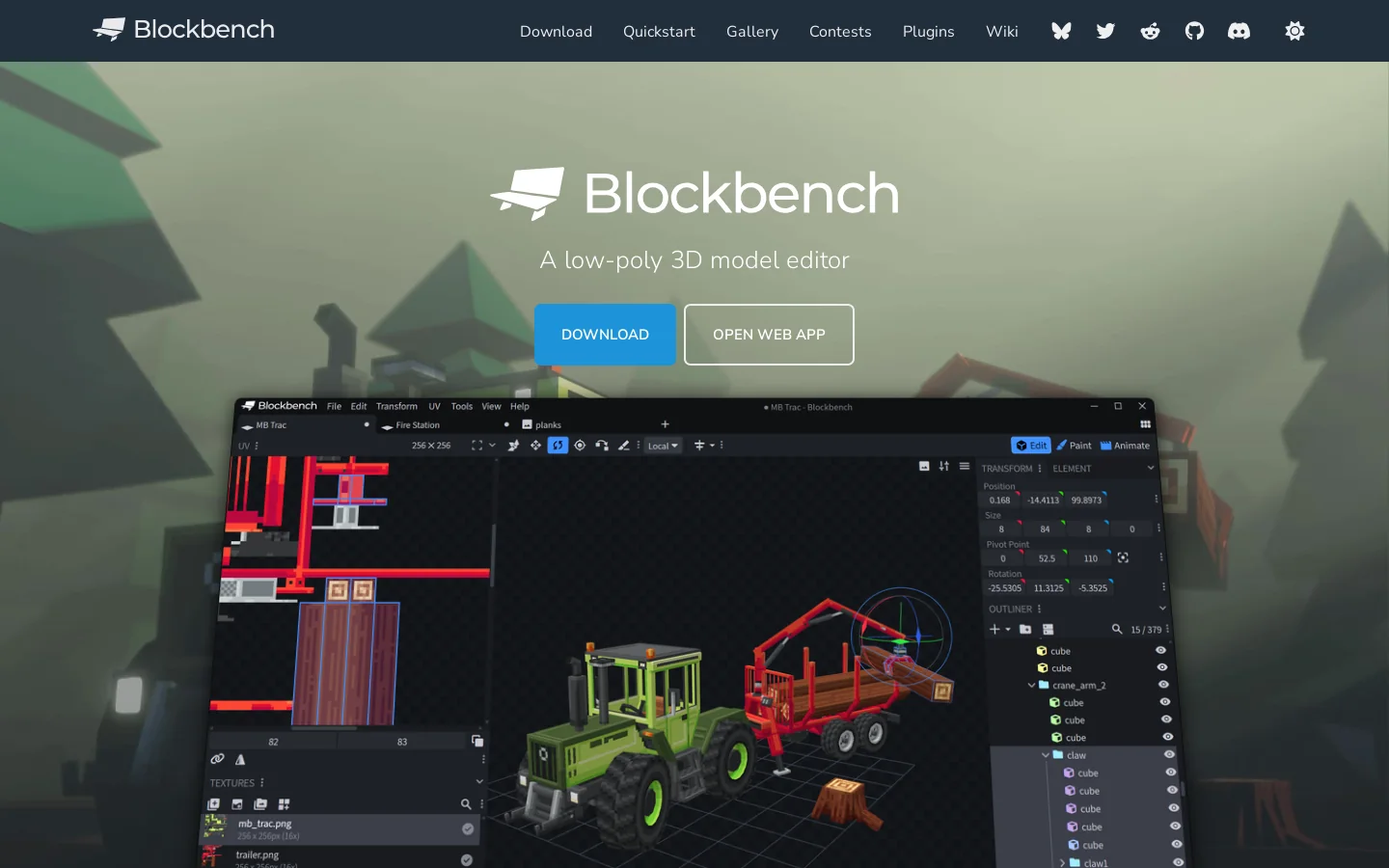Click the Size value 84
1389x868 pixels.
[1045, 529]
